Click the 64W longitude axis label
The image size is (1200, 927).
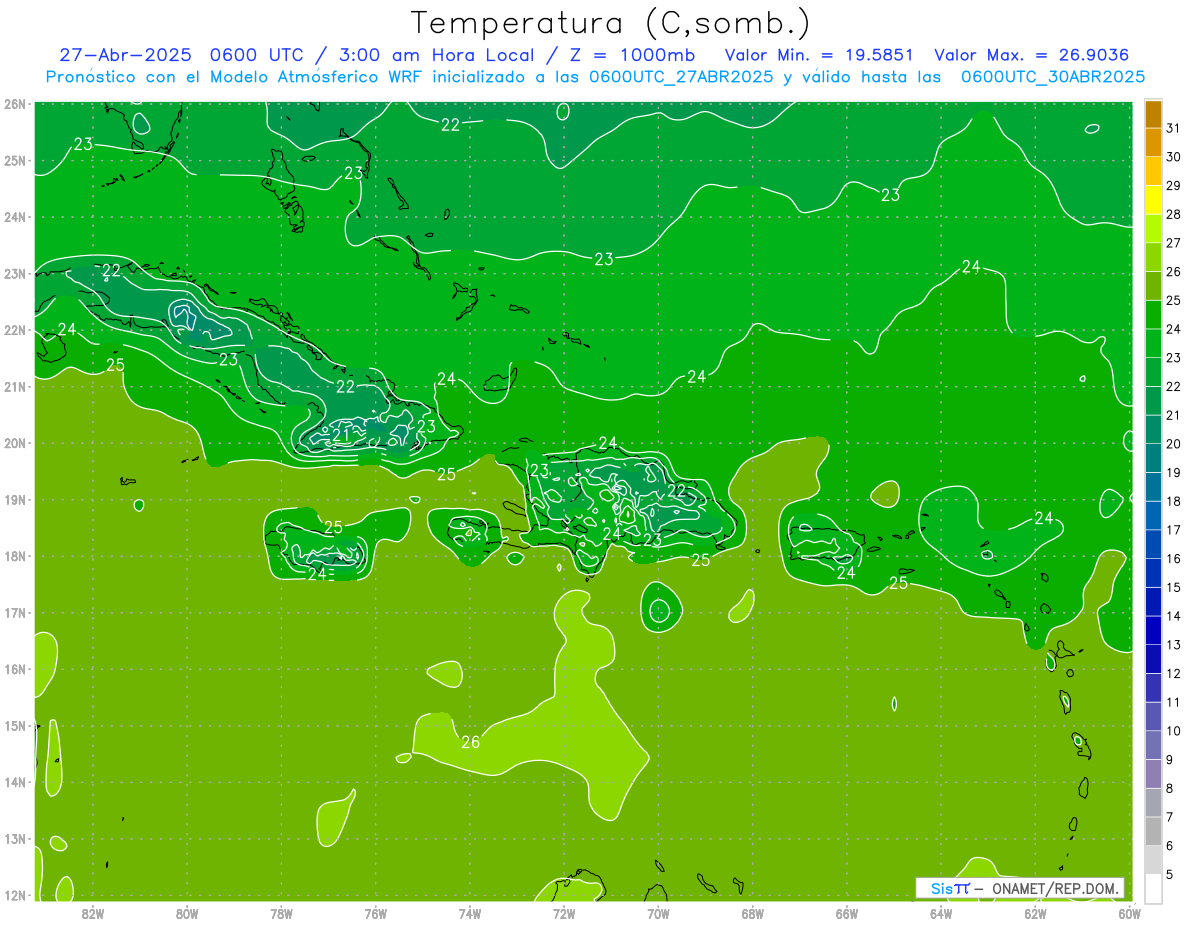click(941, 913)
